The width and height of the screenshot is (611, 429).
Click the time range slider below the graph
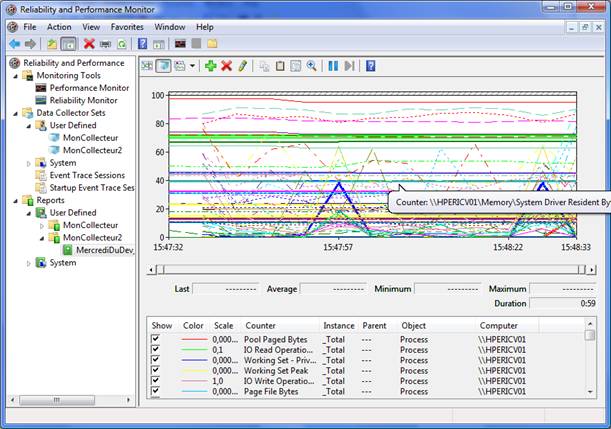pos(372,269)
